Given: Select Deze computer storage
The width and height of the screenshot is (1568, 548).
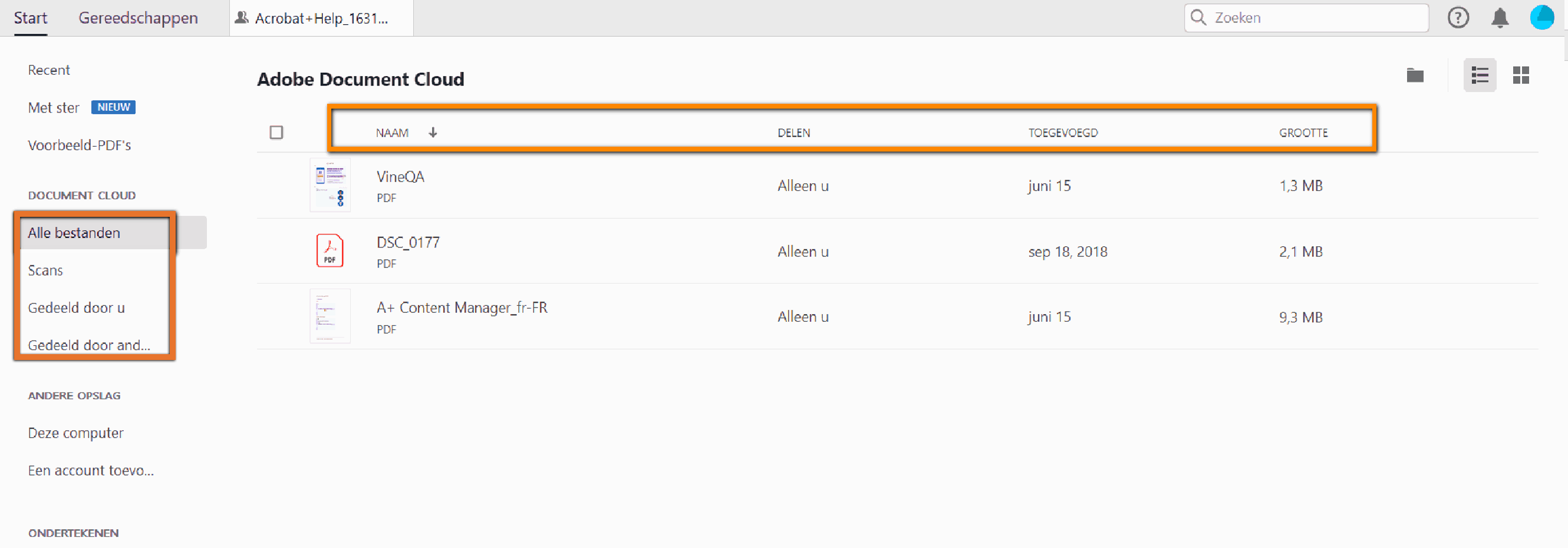Looking at the screenshot, I should click(x=75, y=433).
